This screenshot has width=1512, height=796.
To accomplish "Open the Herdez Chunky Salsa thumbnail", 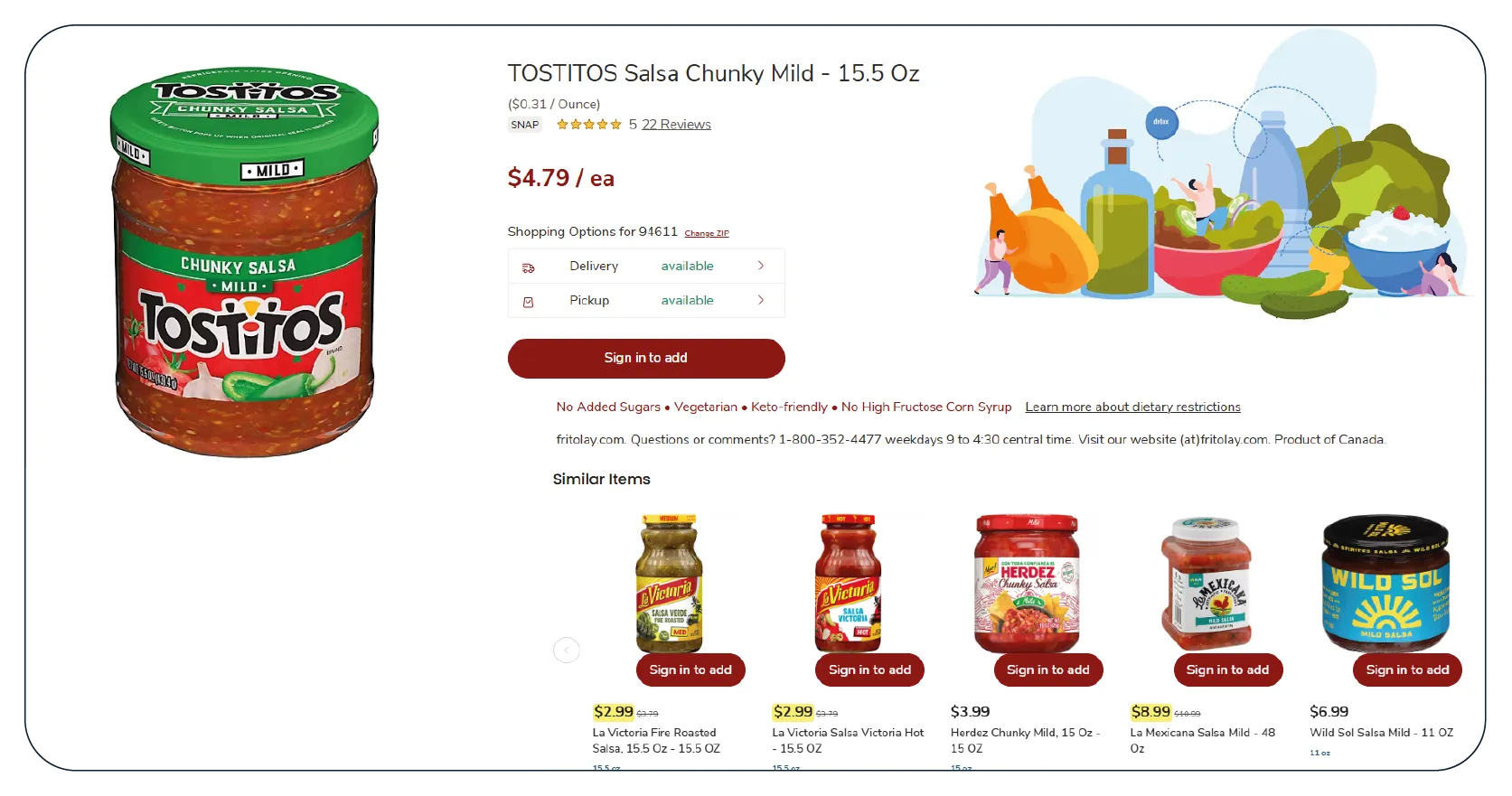I will pyautogui.click(x=1027, y=583).
